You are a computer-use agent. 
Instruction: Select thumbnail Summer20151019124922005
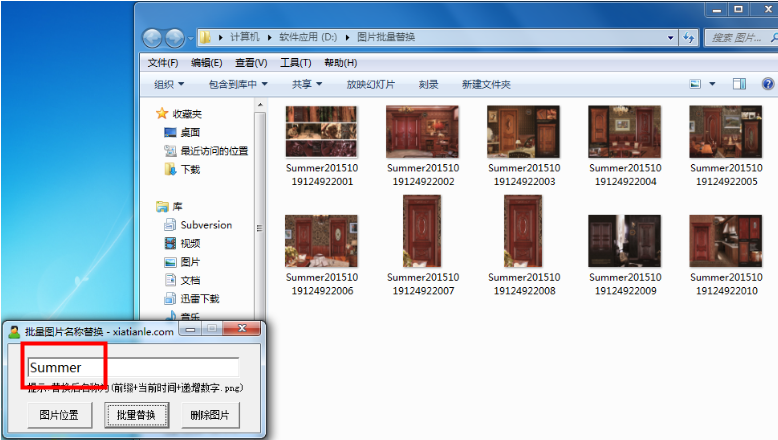726,131
